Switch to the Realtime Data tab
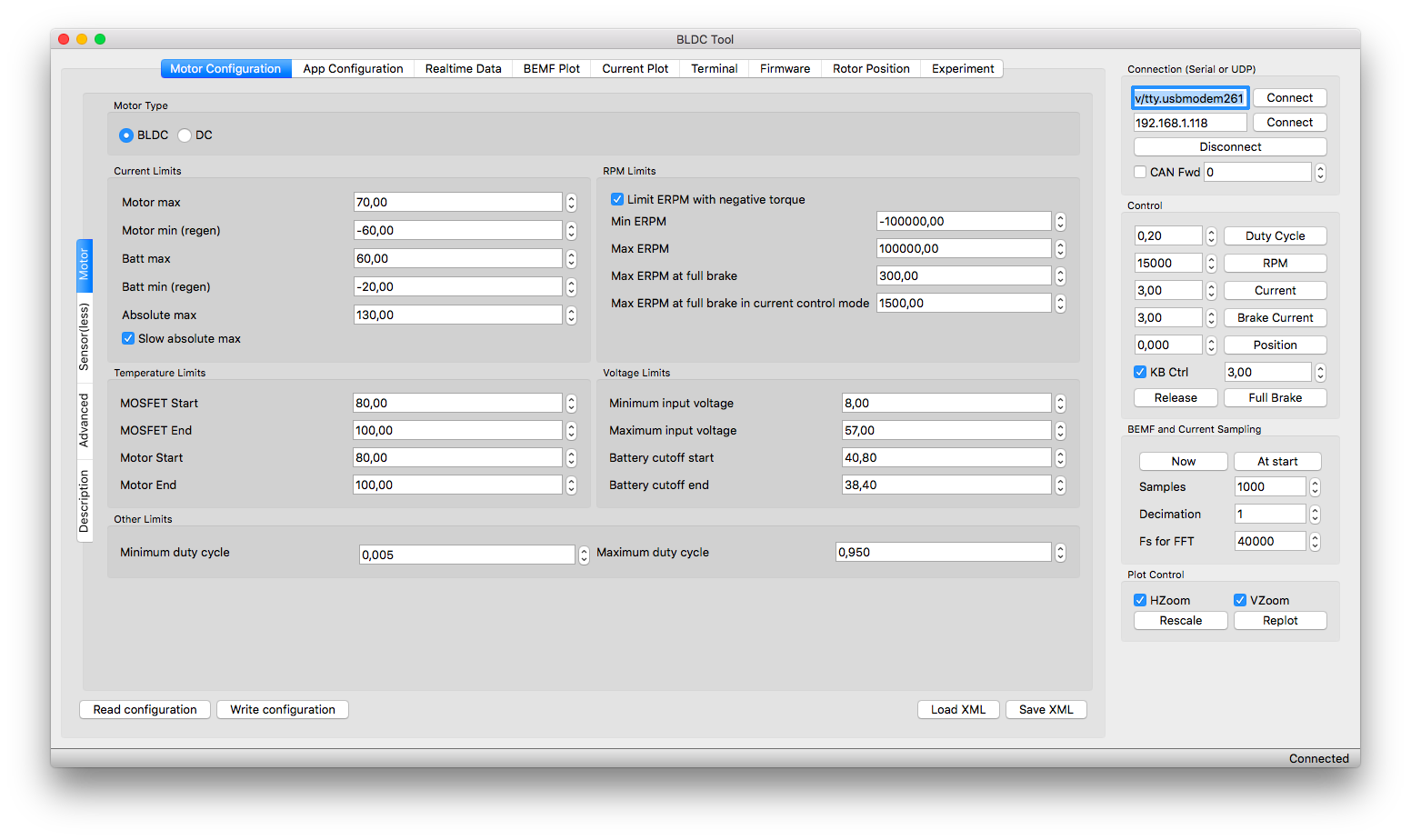The image size is (1411, 840). 463,69
